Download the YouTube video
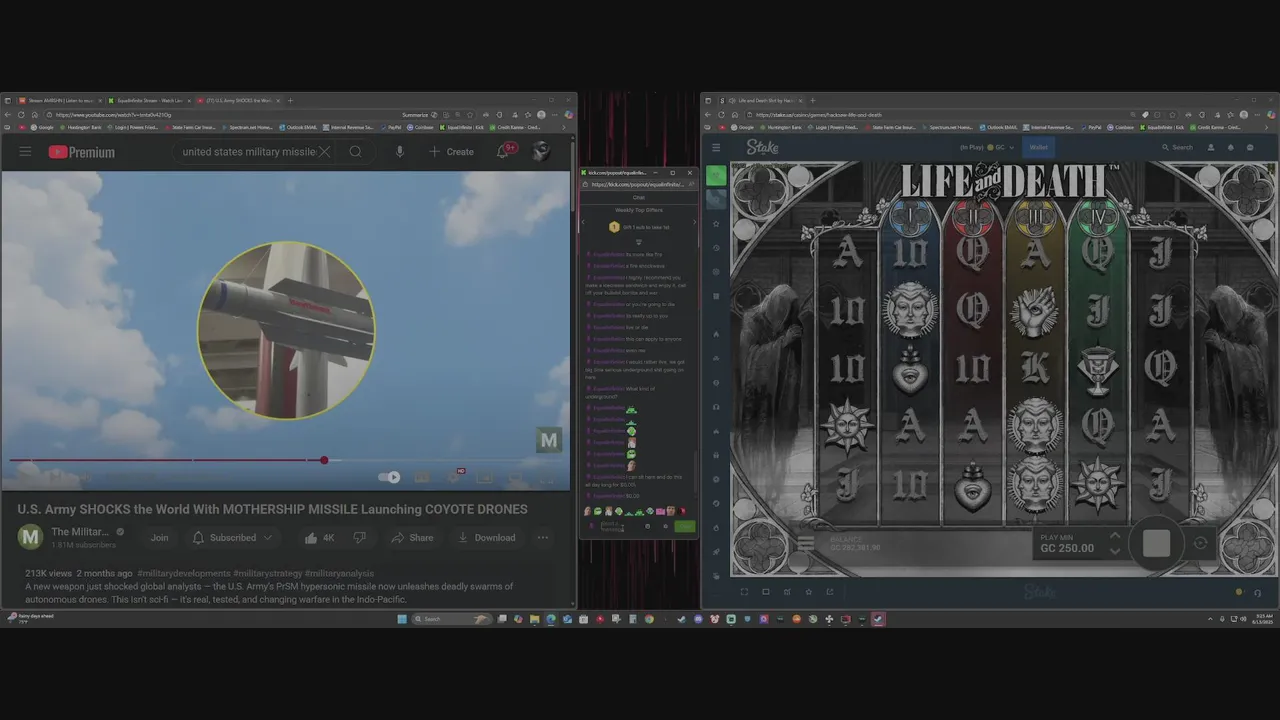1280x720 pixels. coord(486,538)
